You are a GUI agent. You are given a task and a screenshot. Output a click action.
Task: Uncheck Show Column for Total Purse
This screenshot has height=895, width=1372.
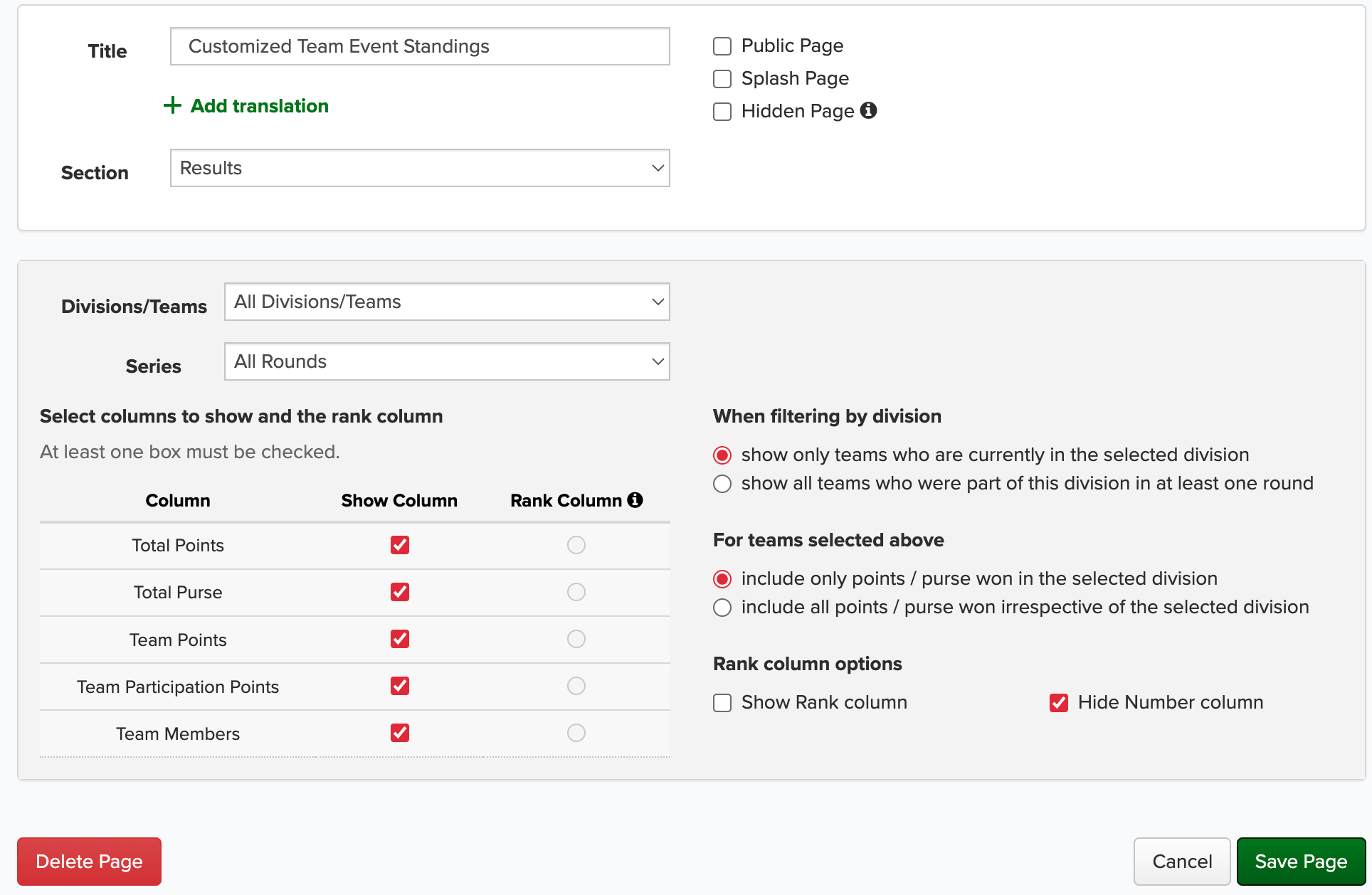pyautogui.click(x=400, y=592)
